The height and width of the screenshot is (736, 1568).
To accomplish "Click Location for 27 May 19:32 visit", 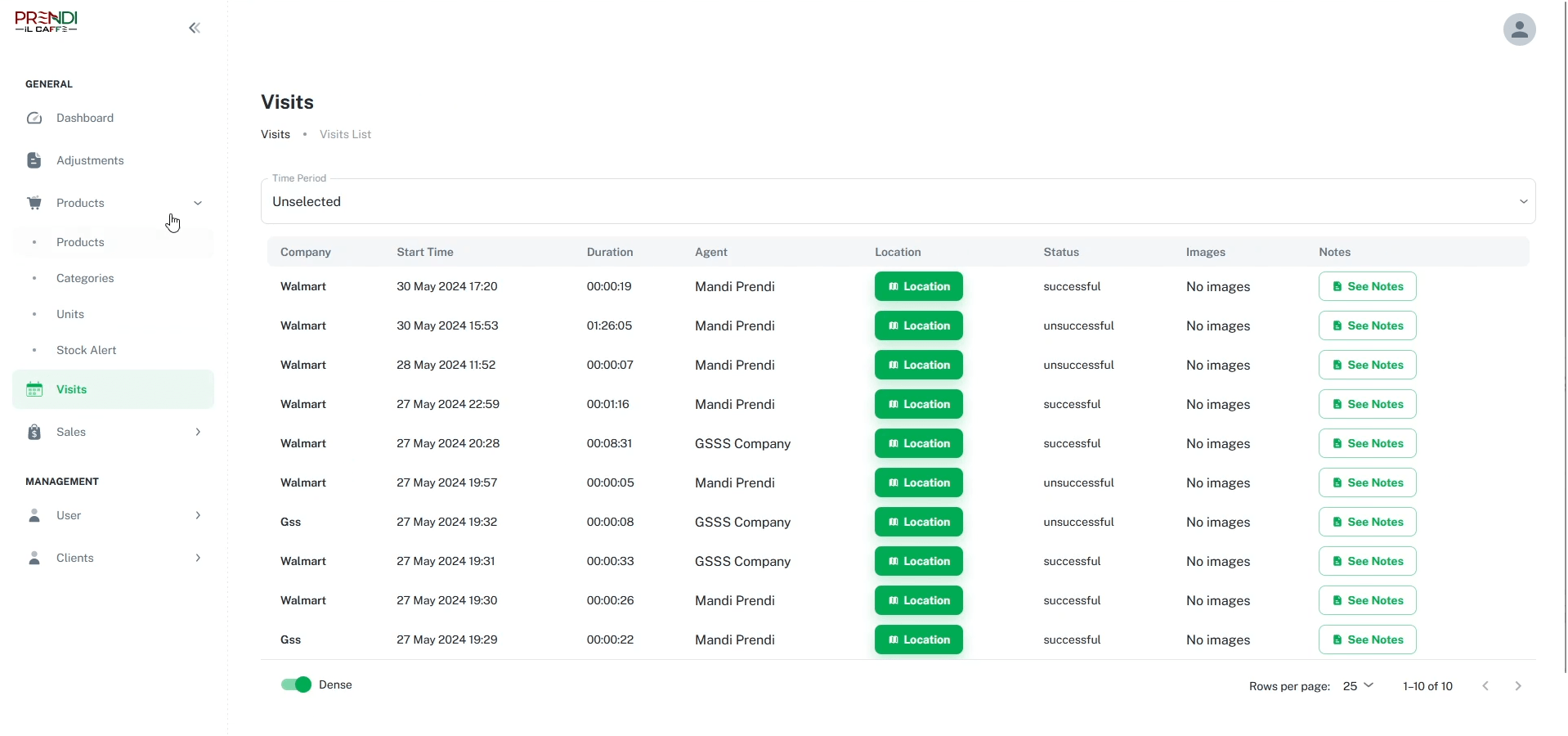I will (919, 522).
